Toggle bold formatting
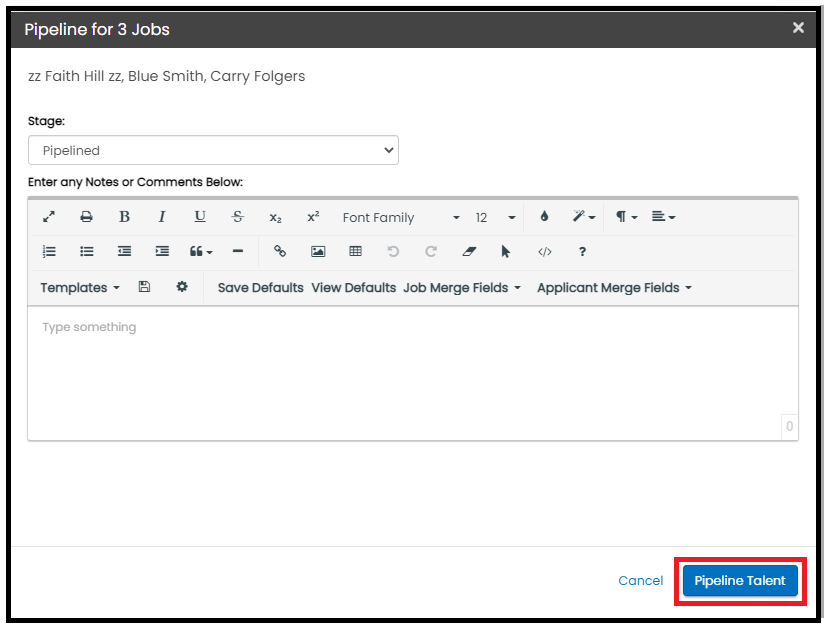 [x=124, y=217]
